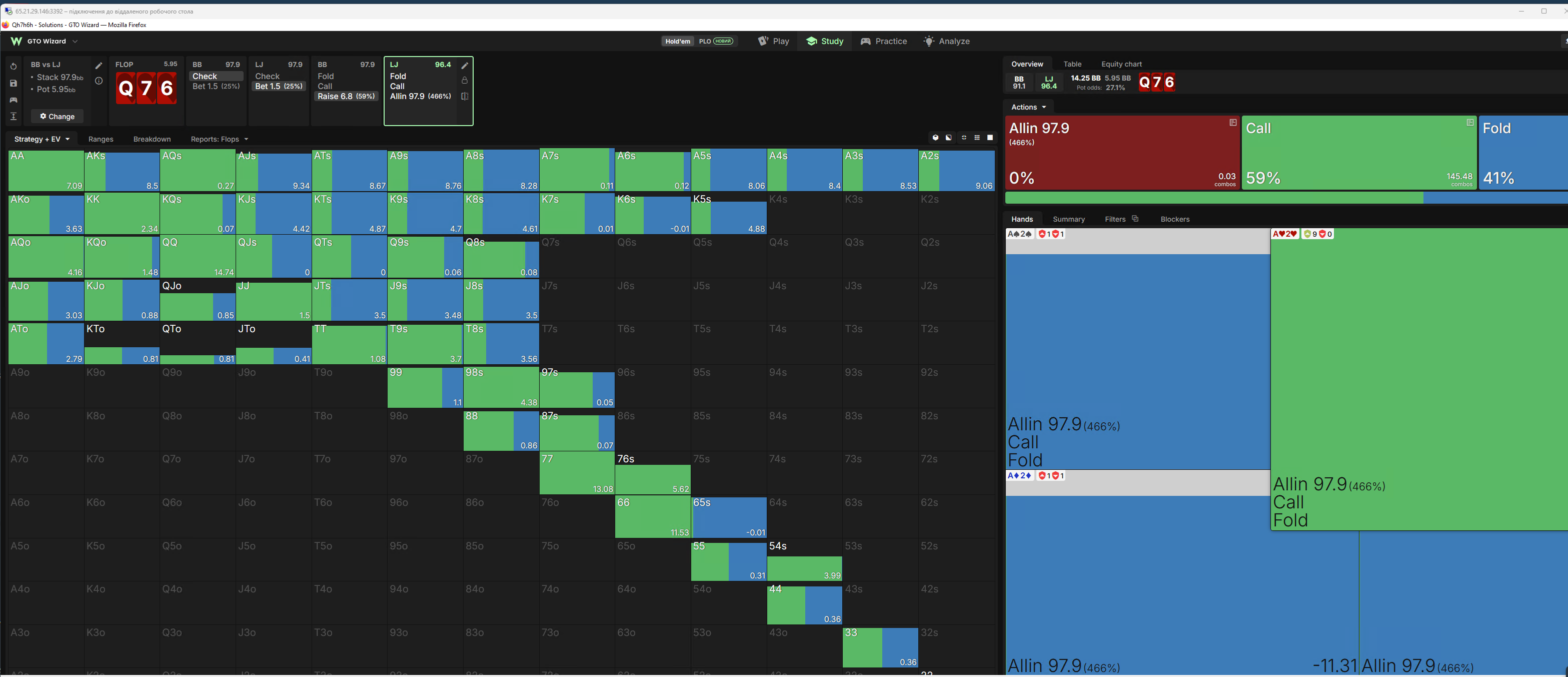
Task: Switch to the Equity chart tab
Action: (x=1121, y=64)
